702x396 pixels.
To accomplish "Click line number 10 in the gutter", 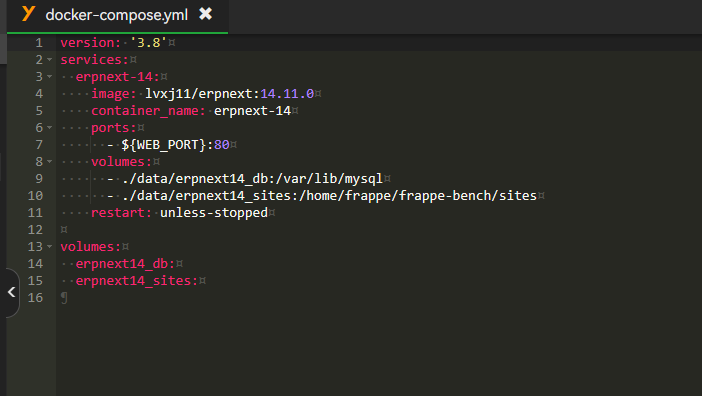I will (x=35, y=196).
